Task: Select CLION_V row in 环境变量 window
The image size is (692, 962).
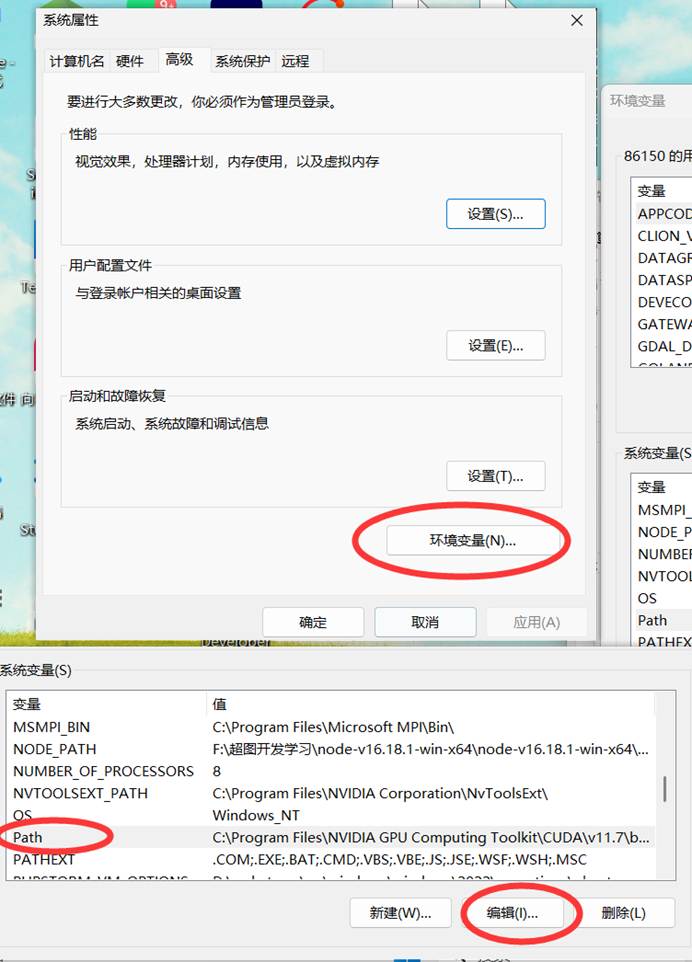Action: tap(664, 236)
